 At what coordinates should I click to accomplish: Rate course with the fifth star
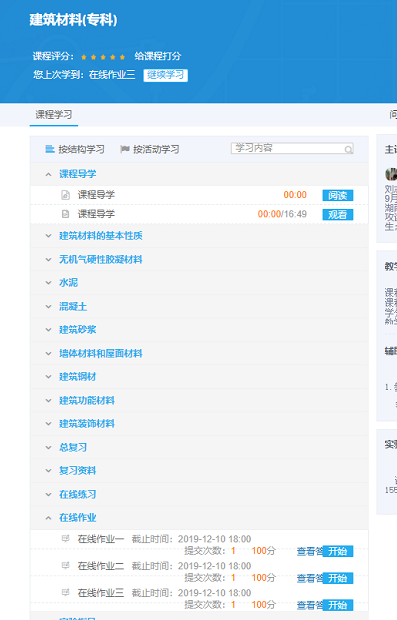coord(122,57)
